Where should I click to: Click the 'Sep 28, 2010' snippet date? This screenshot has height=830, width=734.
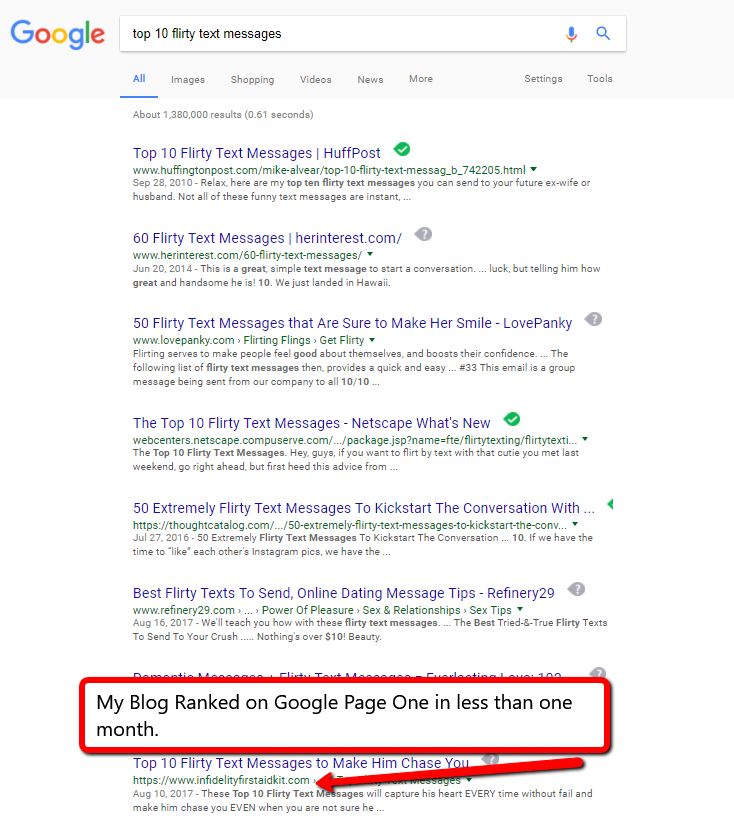click(162, 183)
